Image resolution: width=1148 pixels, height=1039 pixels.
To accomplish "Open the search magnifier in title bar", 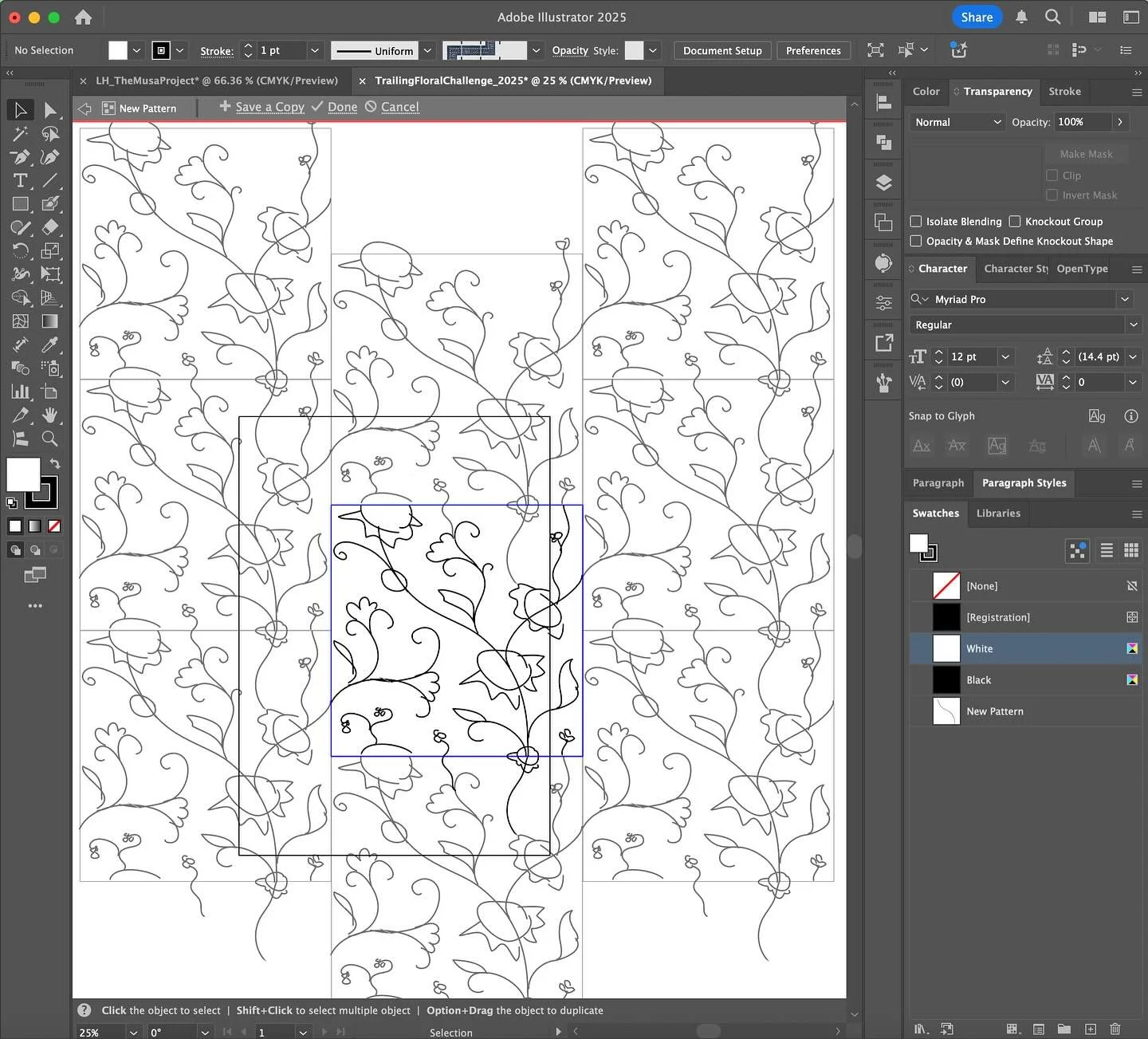I will 1052,17.
